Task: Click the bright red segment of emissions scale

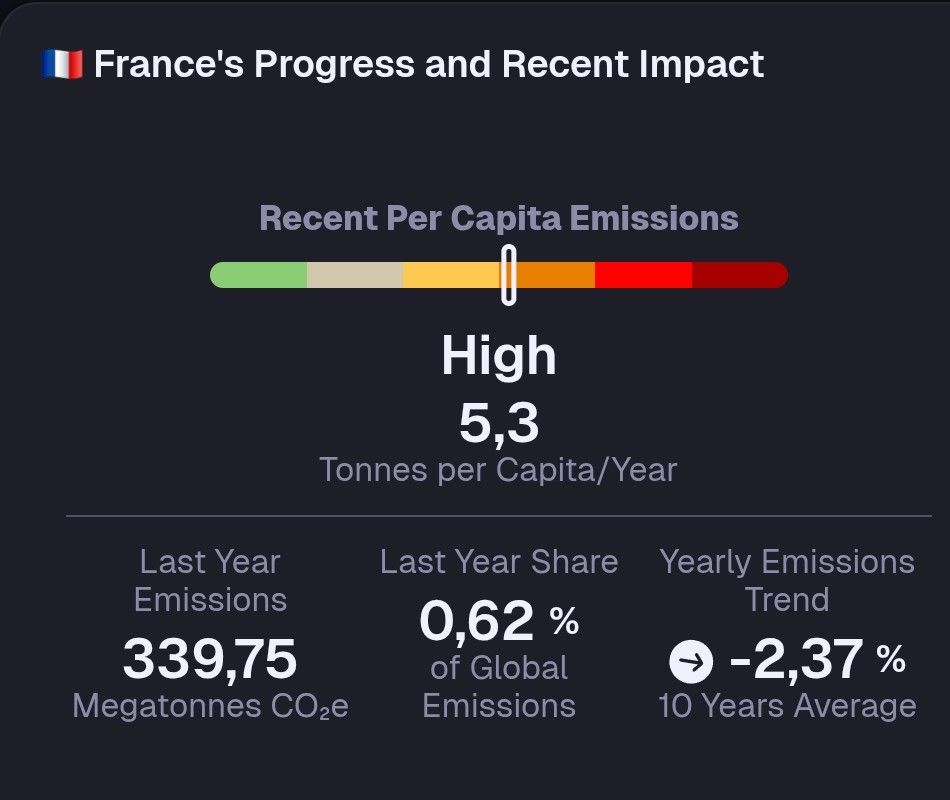Action: click(x=643, y=275)
